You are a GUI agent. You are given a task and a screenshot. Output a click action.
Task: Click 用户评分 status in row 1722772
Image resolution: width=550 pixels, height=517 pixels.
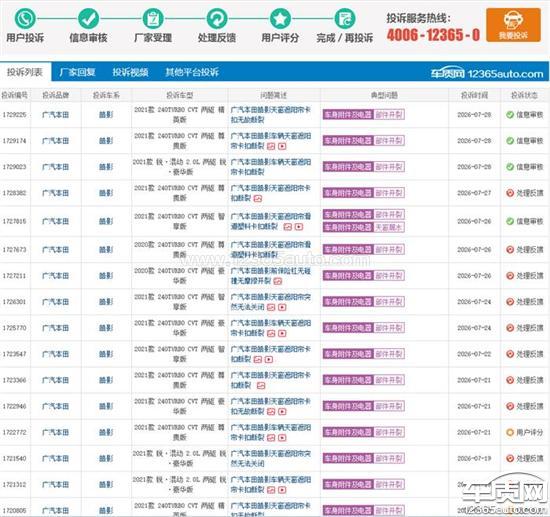tap(524, 432)
